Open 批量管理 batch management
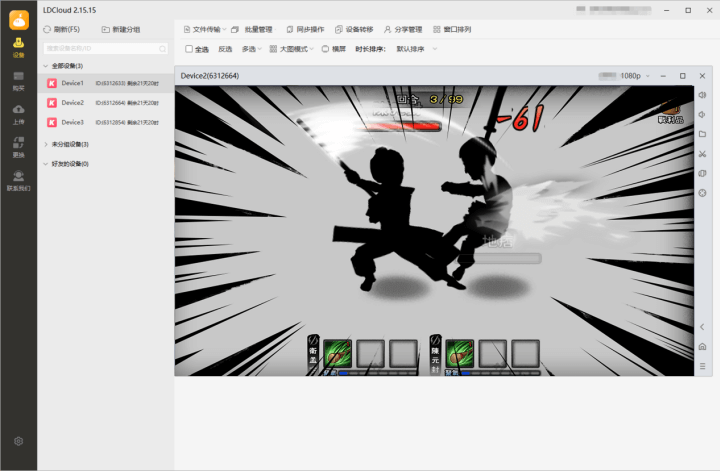 252,29
